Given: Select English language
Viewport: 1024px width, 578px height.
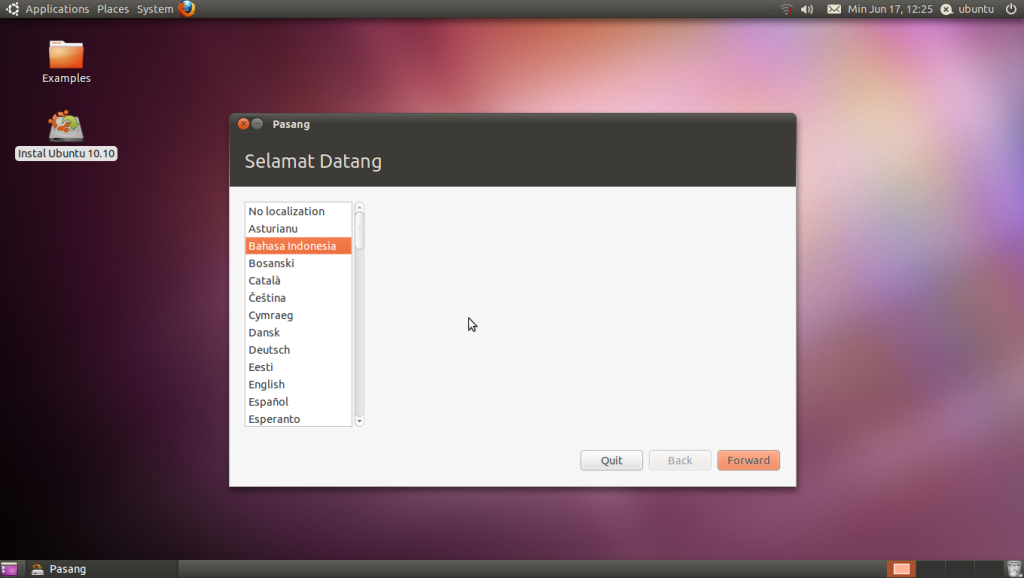Looking at the screenshot, I should (298, 384).
